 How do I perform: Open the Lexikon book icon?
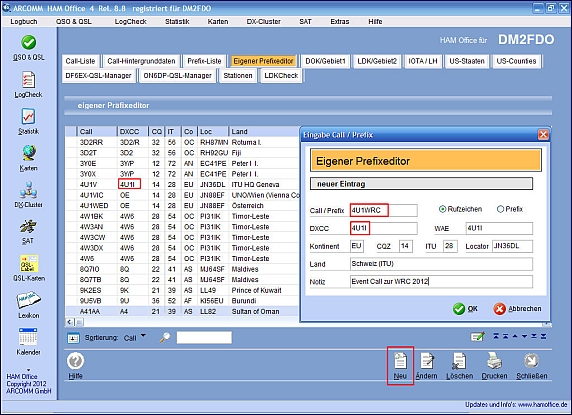tap(28, 300)
